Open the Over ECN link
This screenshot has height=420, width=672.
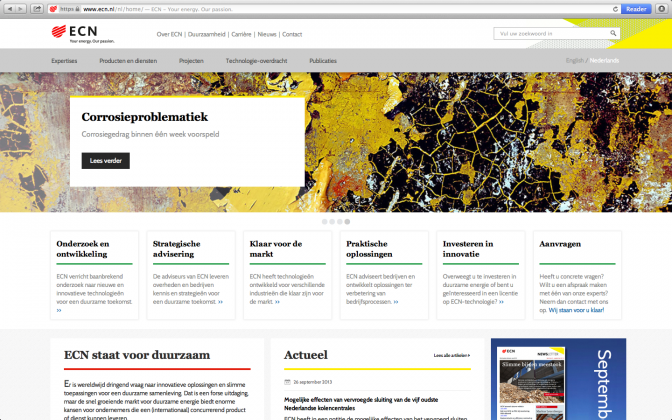pos(169,34)
